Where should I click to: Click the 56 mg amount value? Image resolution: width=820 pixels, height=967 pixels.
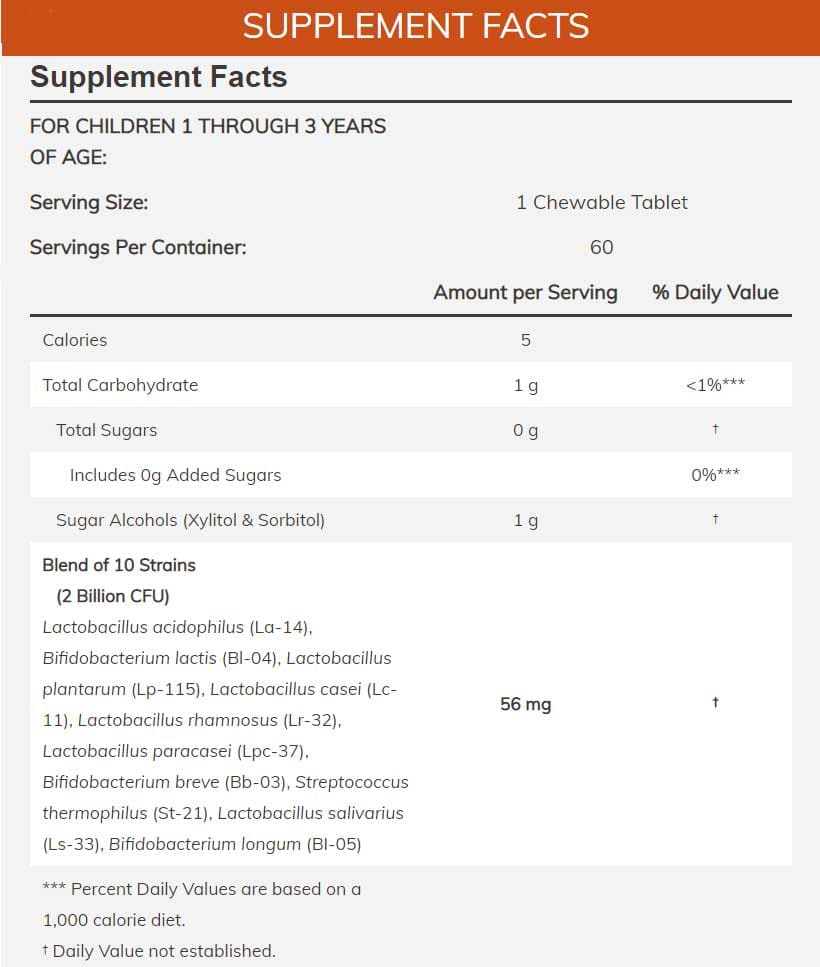(x=525, y=704)
